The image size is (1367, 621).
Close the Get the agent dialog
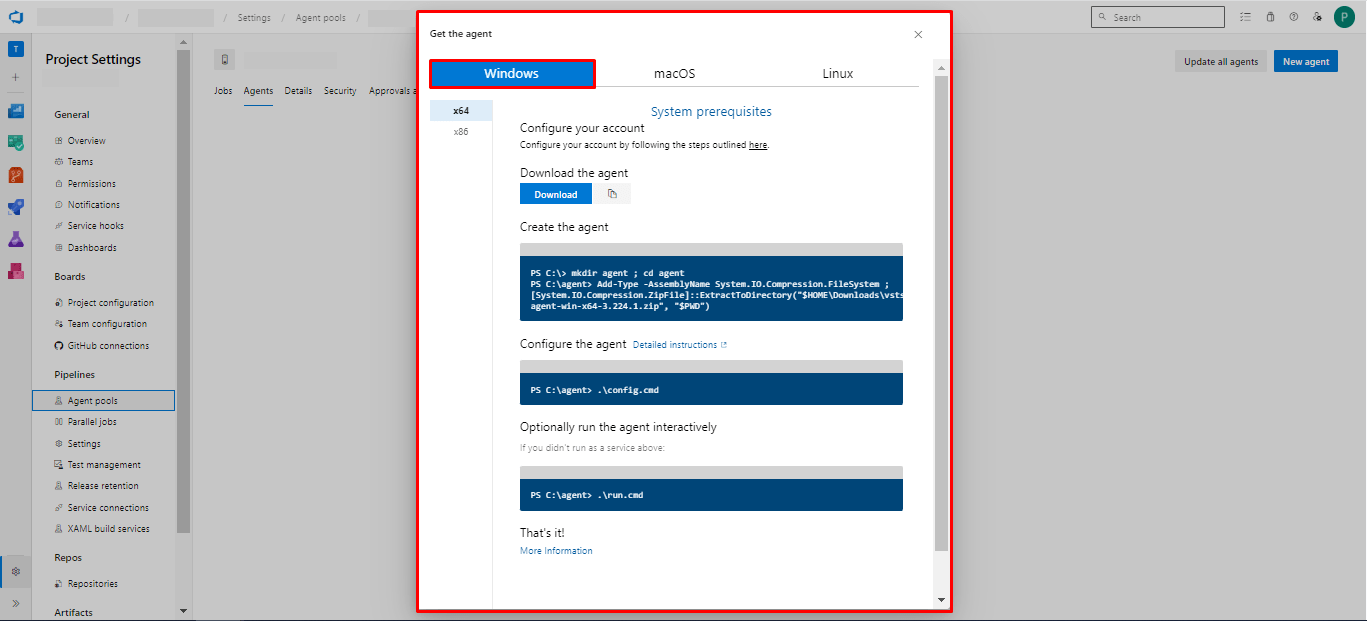918,34
